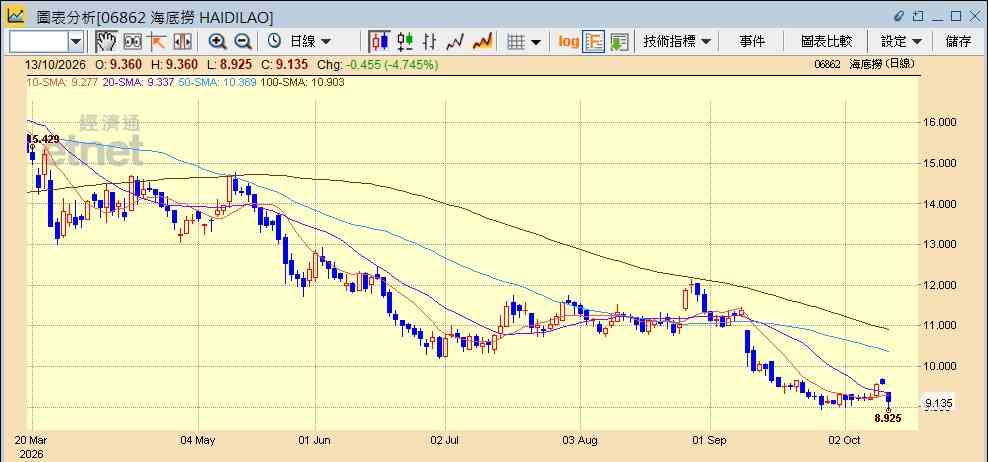Open the grid lines dropdown
This screenshot has height=462, width=989.
coord(524,42)
